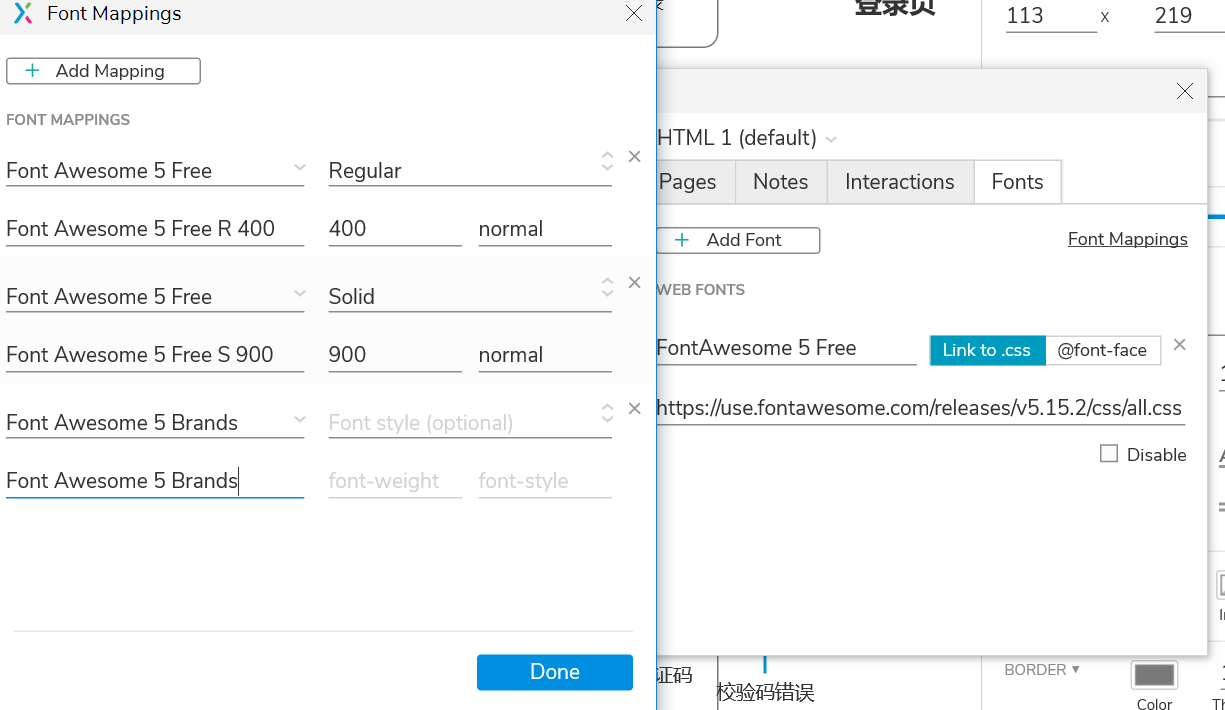This screenshot has width=1225, height=710.
Task: Open the Notes tab
Action: (780, 182)
